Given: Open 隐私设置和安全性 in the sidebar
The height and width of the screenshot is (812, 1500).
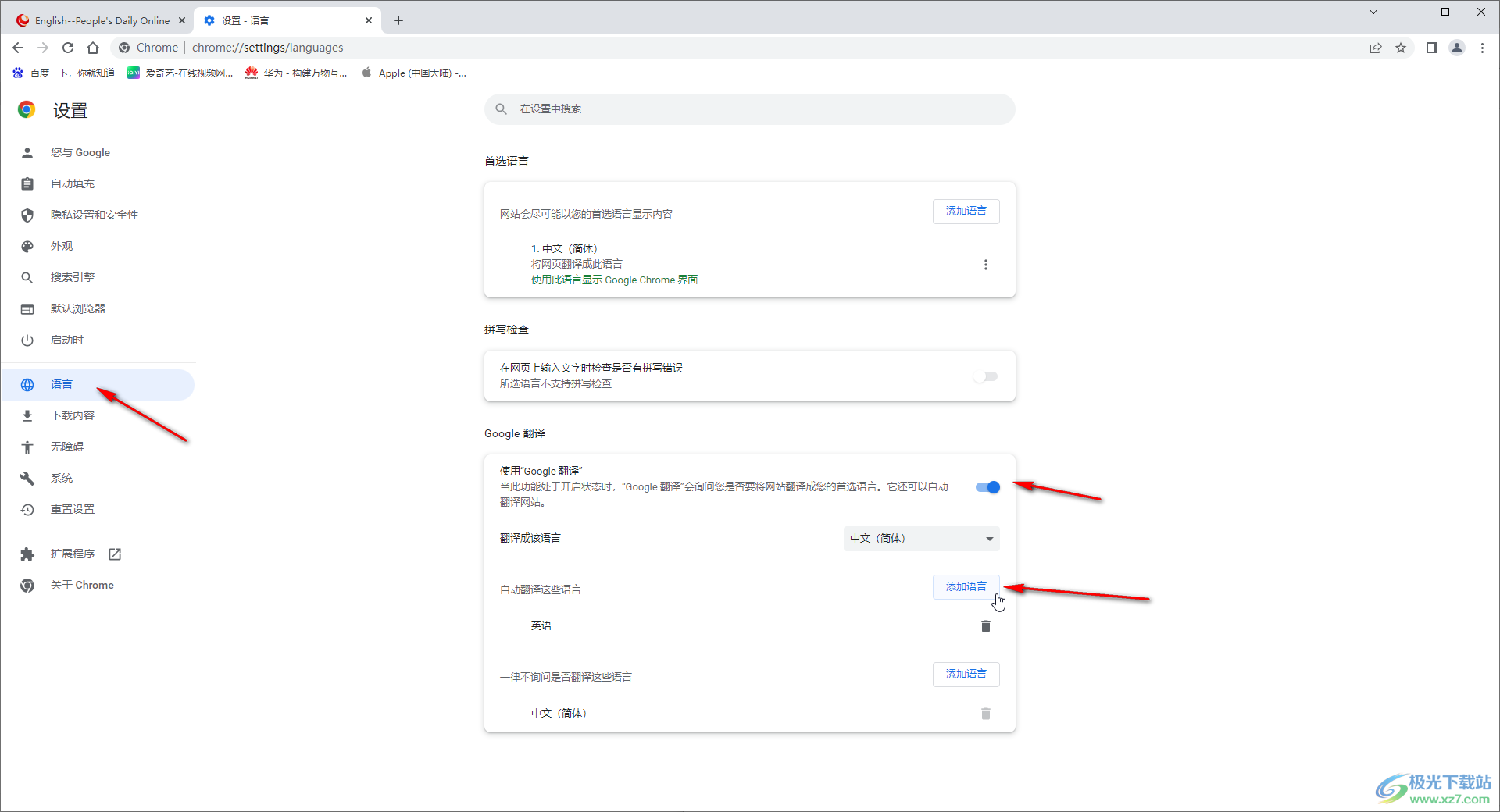Looking at the screenshot, I should pos(95,215).
